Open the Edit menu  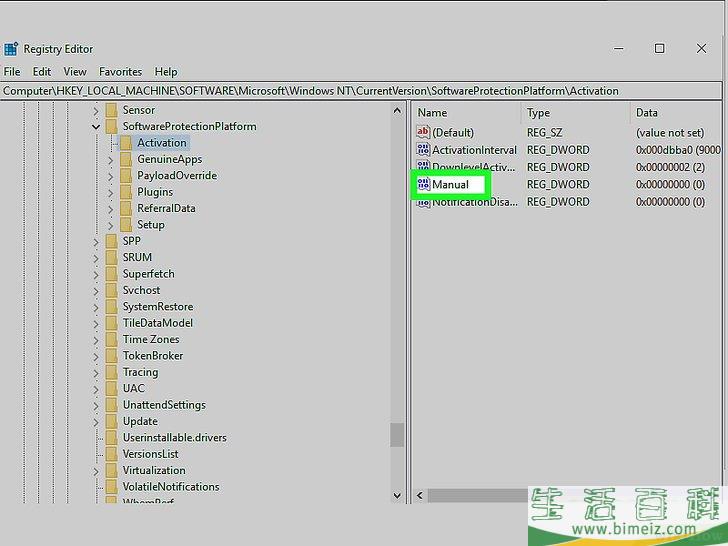(42, 72)
